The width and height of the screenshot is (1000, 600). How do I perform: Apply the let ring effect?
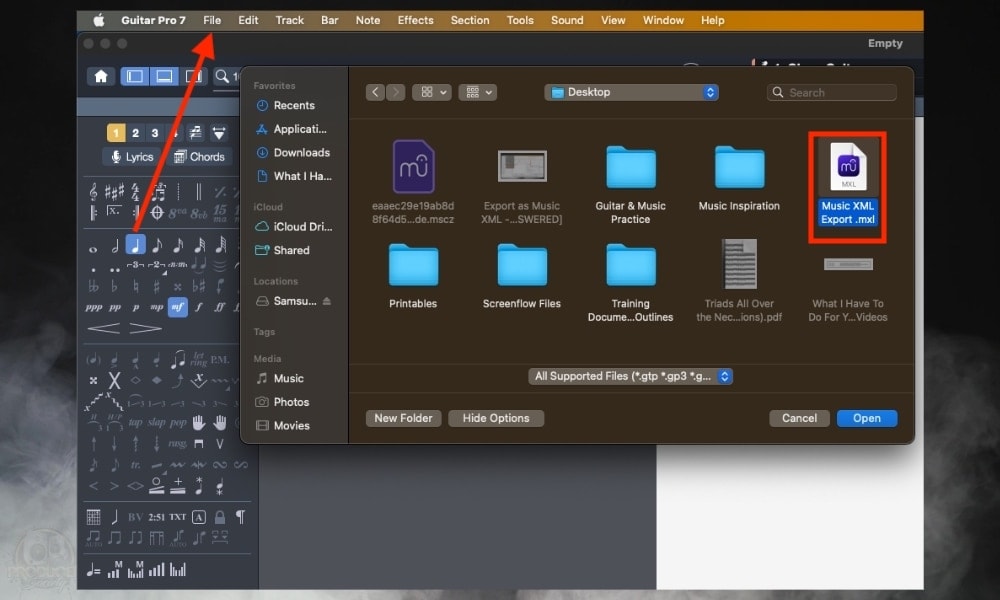coord(198,360)
